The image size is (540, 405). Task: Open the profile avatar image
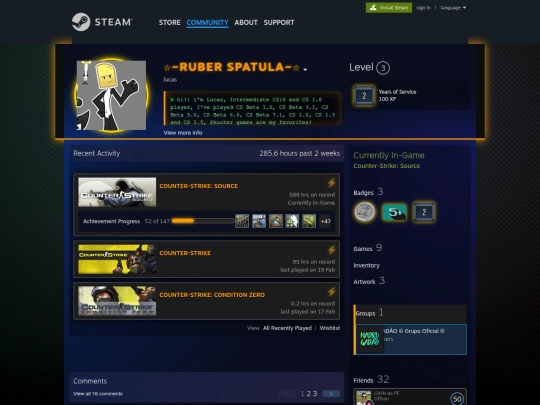coord(111,95)
